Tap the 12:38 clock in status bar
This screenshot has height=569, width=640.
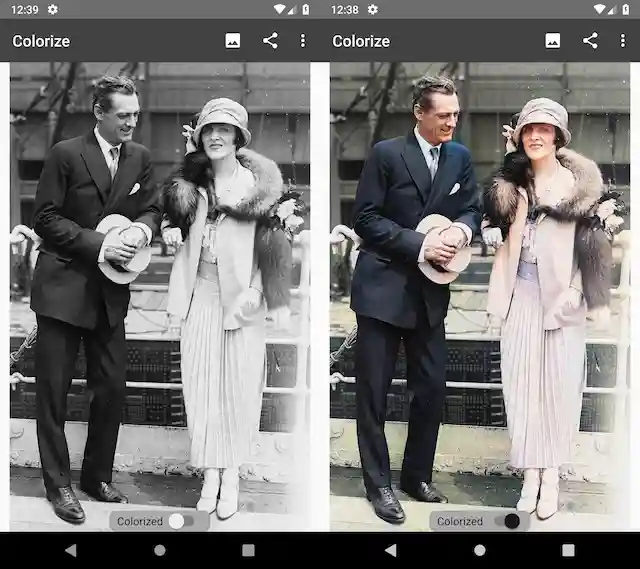(x=344, y=9)
